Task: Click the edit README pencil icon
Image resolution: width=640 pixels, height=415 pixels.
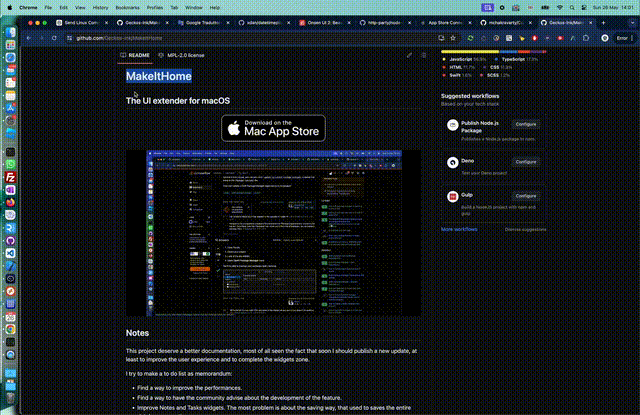Action: (x=409, y=55)
